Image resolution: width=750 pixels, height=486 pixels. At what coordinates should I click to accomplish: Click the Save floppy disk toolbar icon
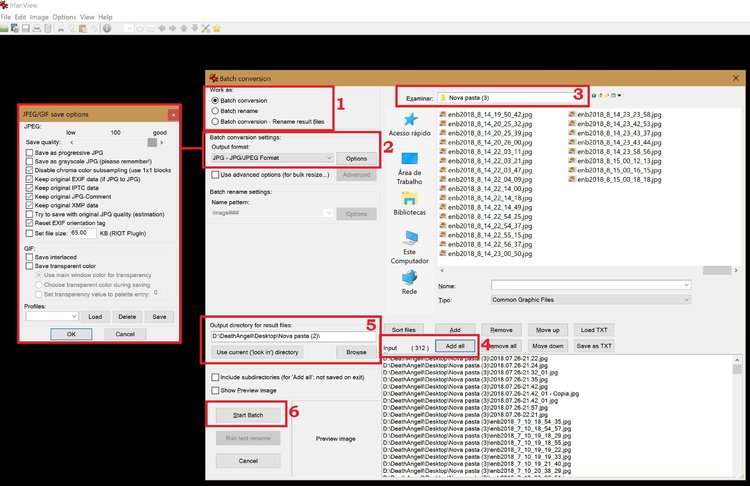(x=26, y=28)
